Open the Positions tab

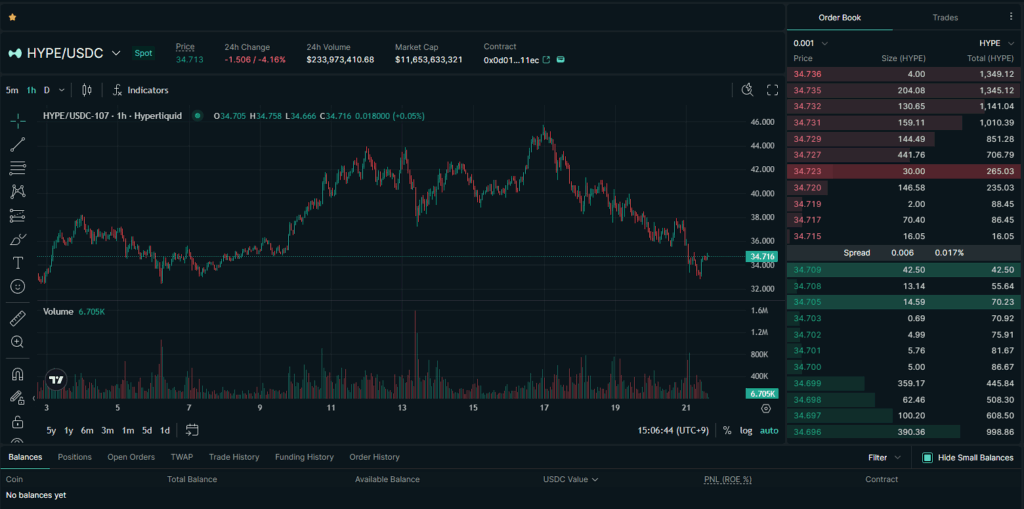[x=74, y=457]
